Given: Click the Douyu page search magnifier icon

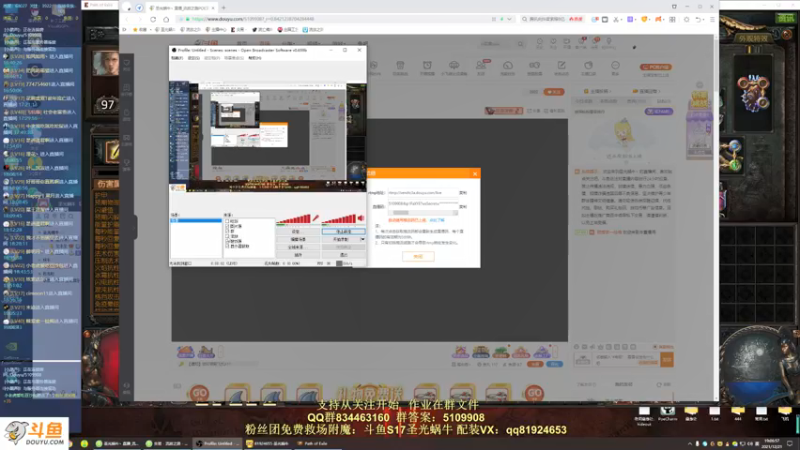Looking at the screenshot, I should pos(520,44).
